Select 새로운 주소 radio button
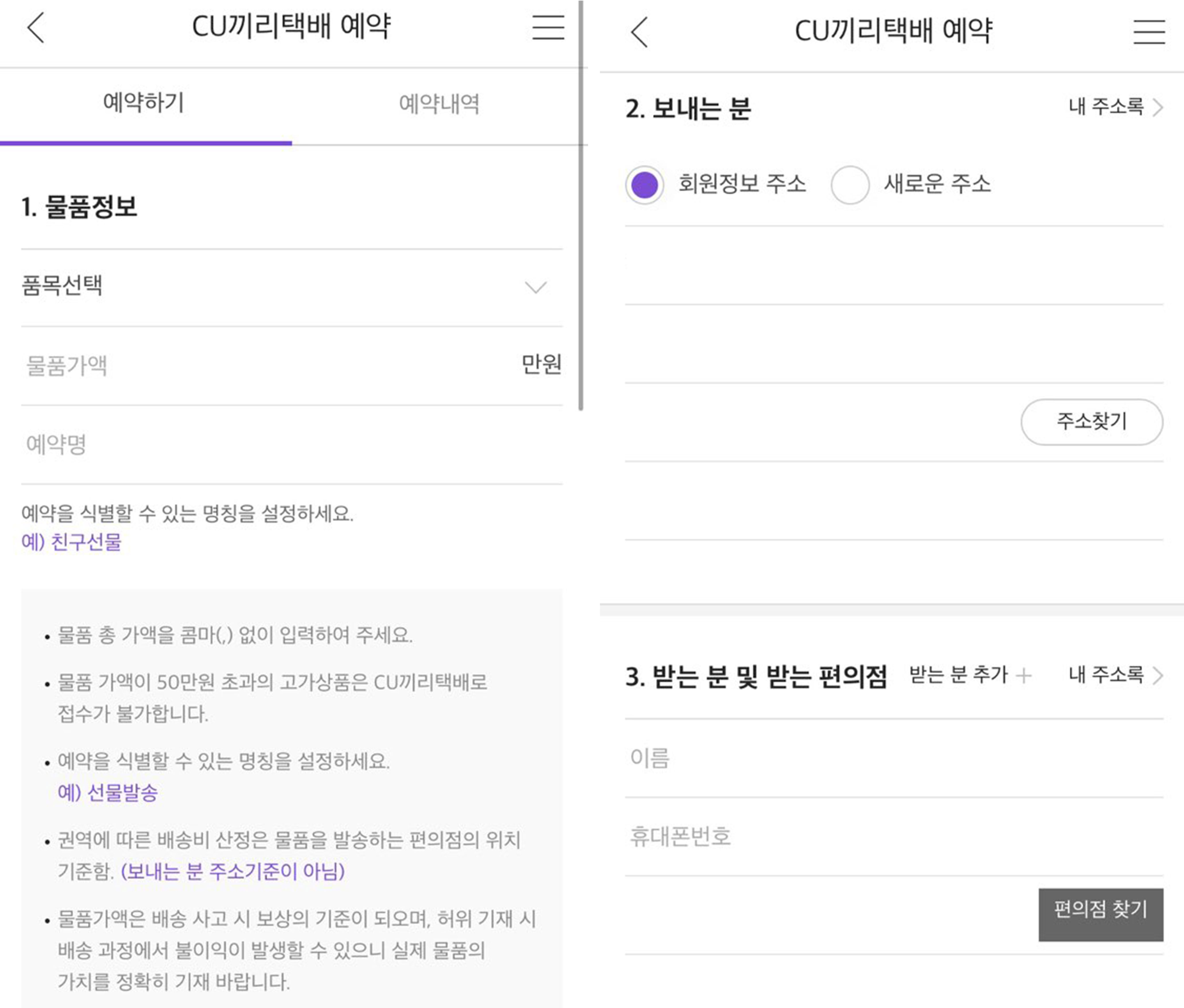This screenshot has height=1008, width=1184. tap(850, 185)
